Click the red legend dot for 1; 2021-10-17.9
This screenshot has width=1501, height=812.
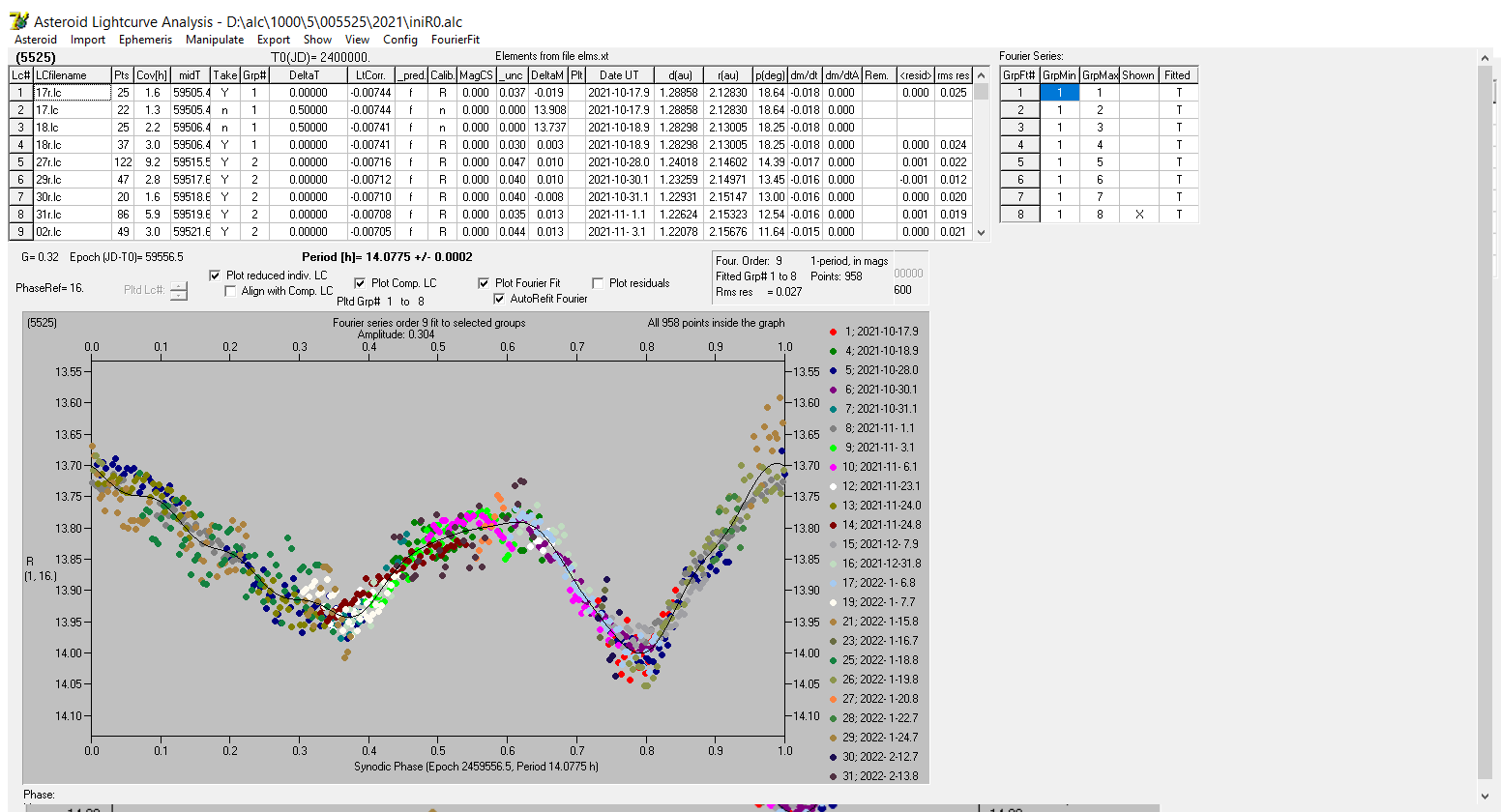(834, 332)
